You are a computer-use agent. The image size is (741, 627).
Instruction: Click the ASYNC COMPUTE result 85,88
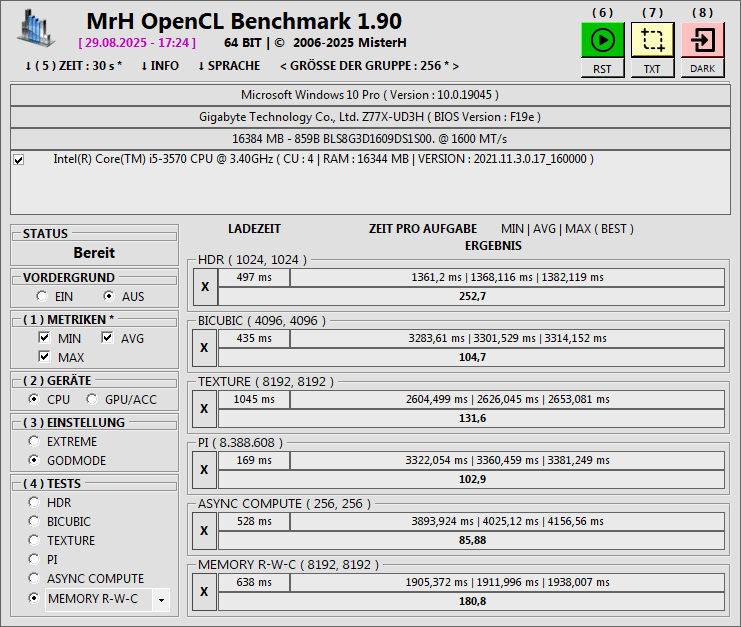[x=472, y=540]
